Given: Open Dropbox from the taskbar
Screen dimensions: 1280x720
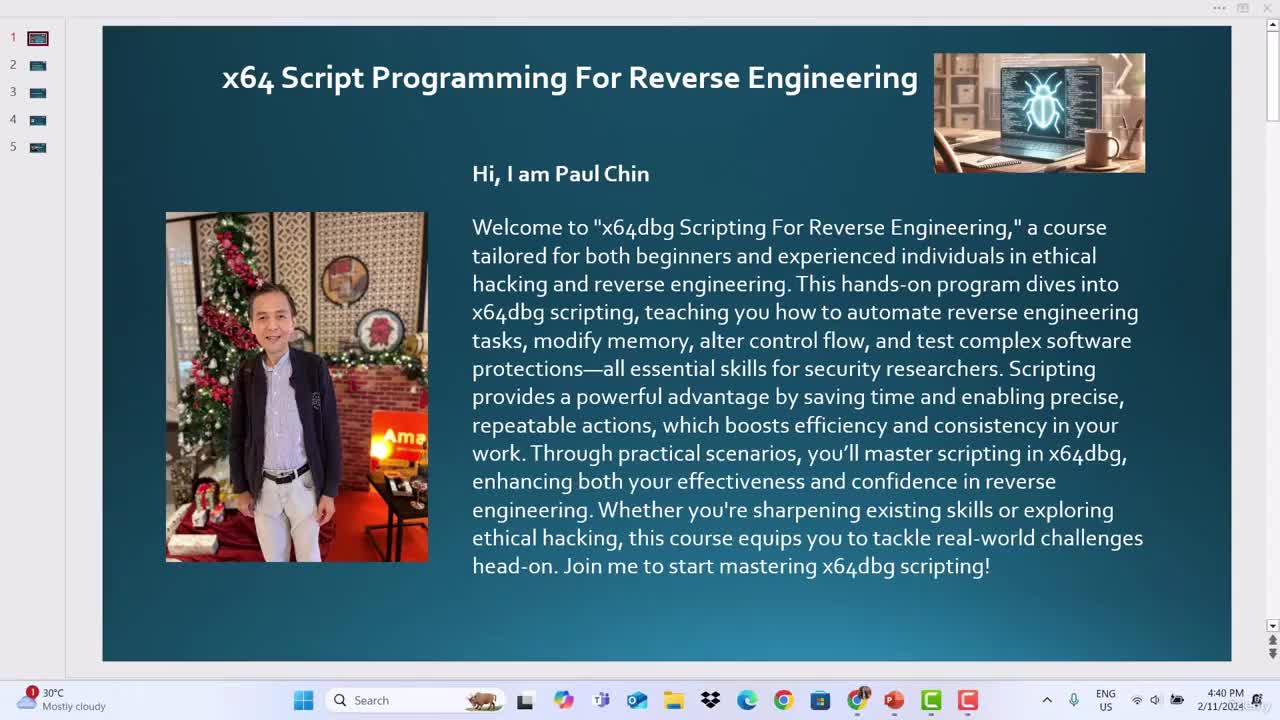Looking at the screenshot, I should 710,700.
